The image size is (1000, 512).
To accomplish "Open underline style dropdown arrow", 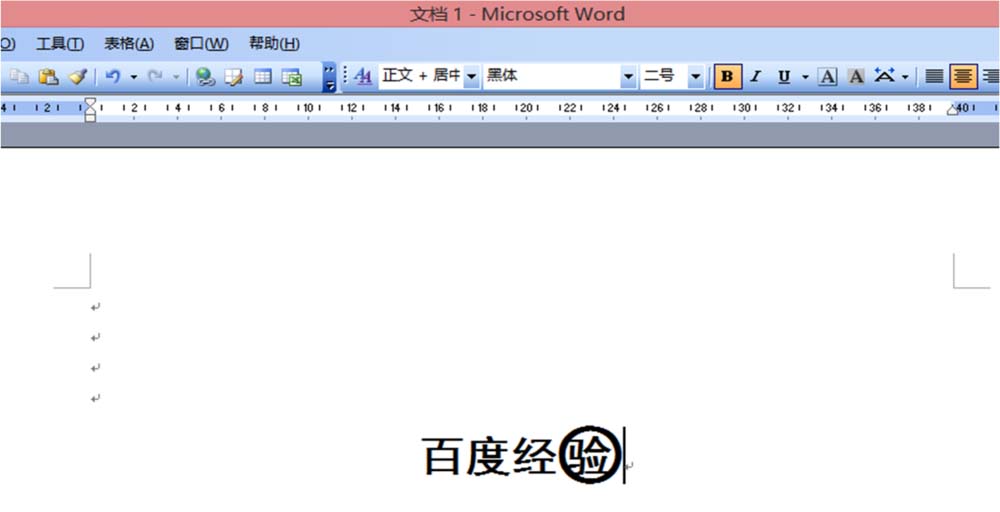I will (x=805, y=77).
